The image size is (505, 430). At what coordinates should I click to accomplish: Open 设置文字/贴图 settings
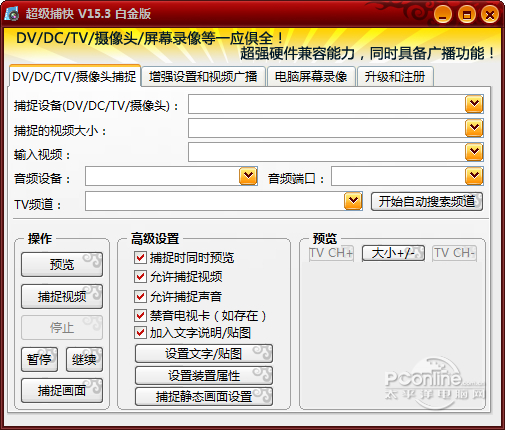click(204, 354)
